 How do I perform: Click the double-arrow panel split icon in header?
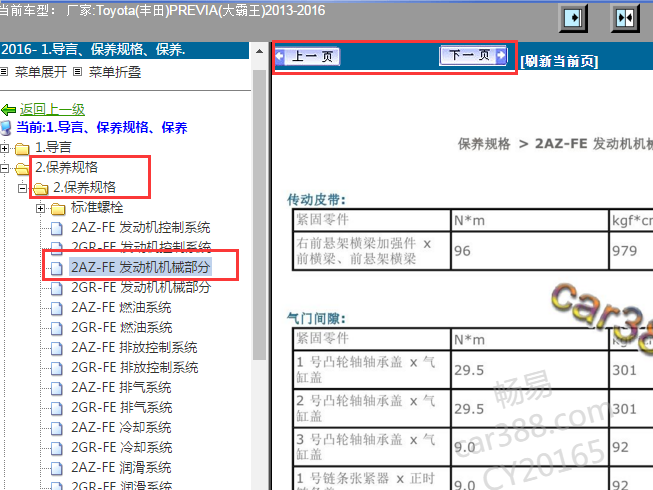click(625, 18)
